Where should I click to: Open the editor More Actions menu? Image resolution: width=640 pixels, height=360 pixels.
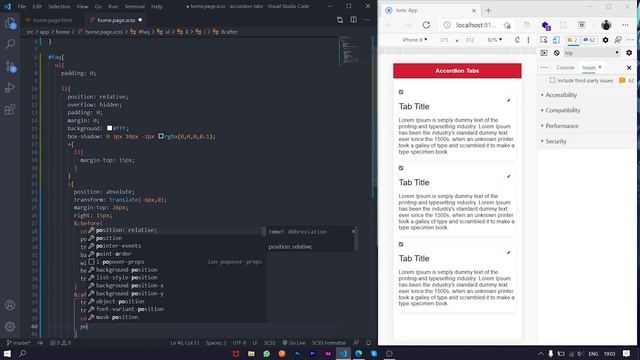point(367,20)
